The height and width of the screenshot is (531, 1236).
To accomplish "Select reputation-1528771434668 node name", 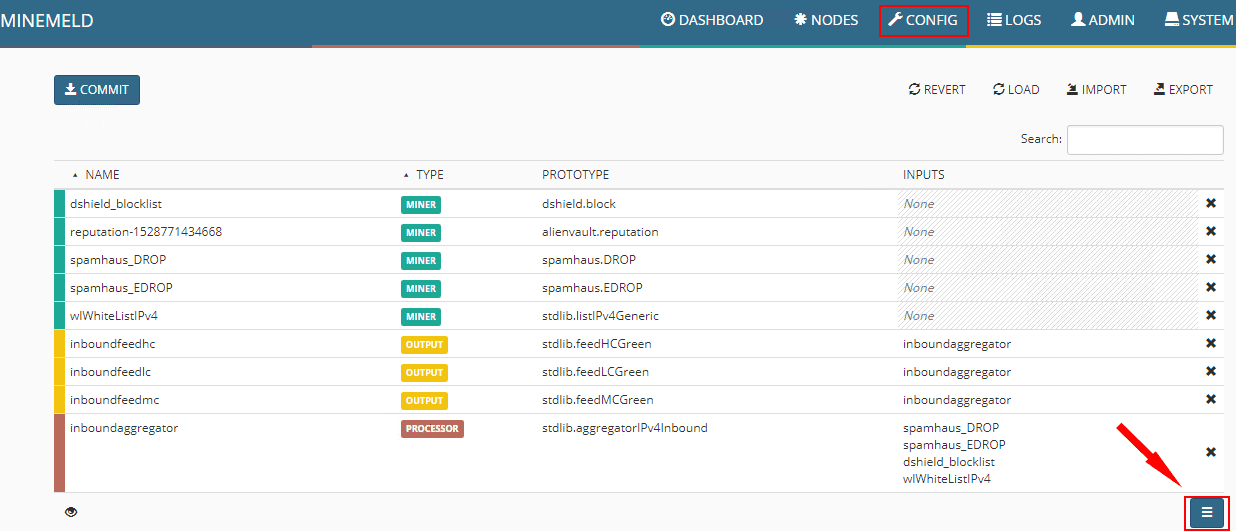I will (146, 232).
